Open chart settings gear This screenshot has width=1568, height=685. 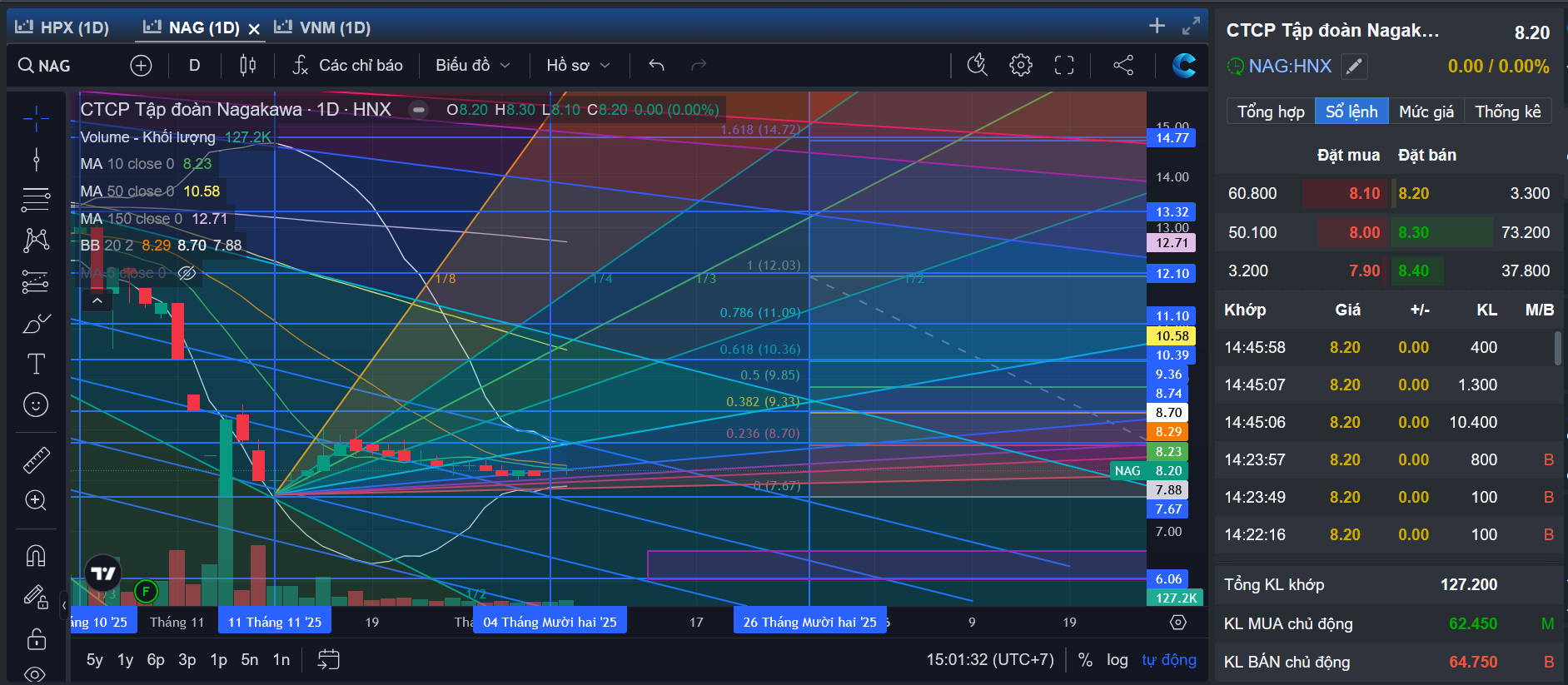click(x=1021, y=65)
